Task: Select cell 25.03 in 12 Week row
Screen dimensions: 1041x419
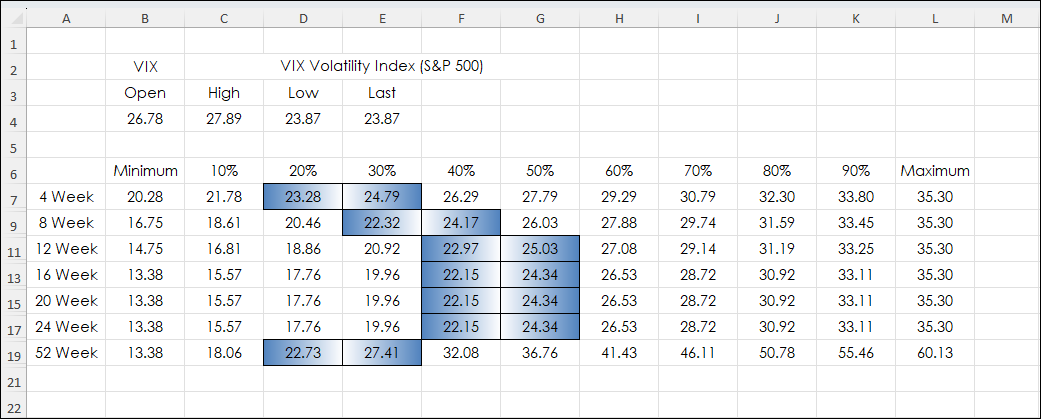Action: [540, 249]
